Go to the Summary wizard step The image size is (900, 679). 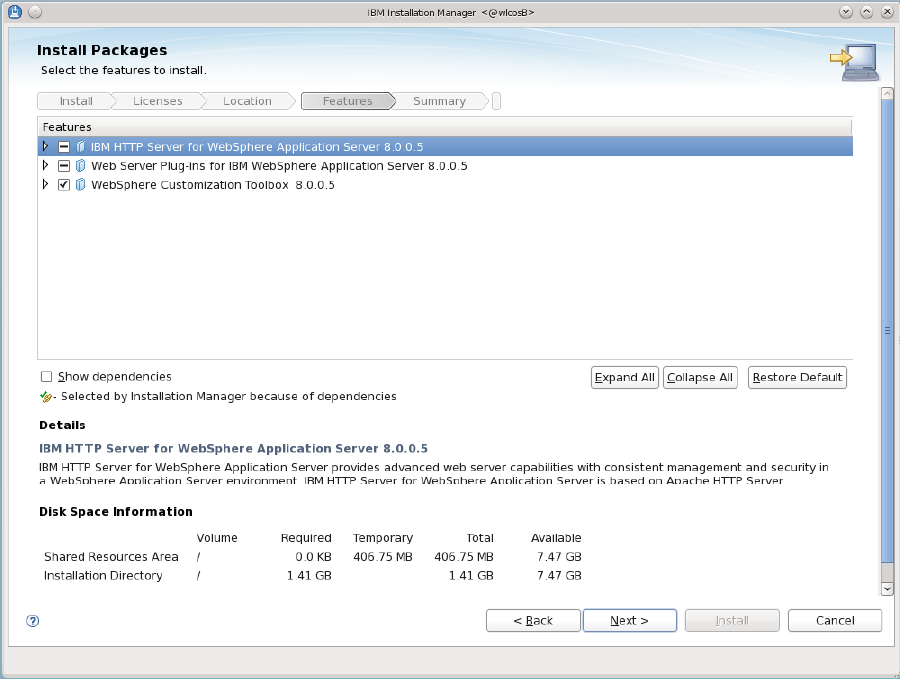pos(440,101)
